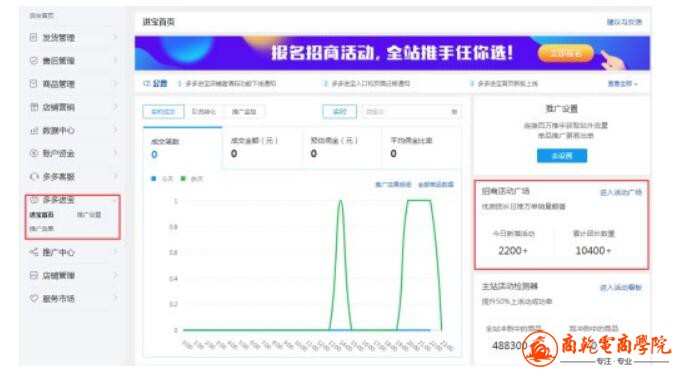Viewport: 677px width, 374px height.
Task: Expand 查看全部 announcements dropdown
Action: coord(623,84)
